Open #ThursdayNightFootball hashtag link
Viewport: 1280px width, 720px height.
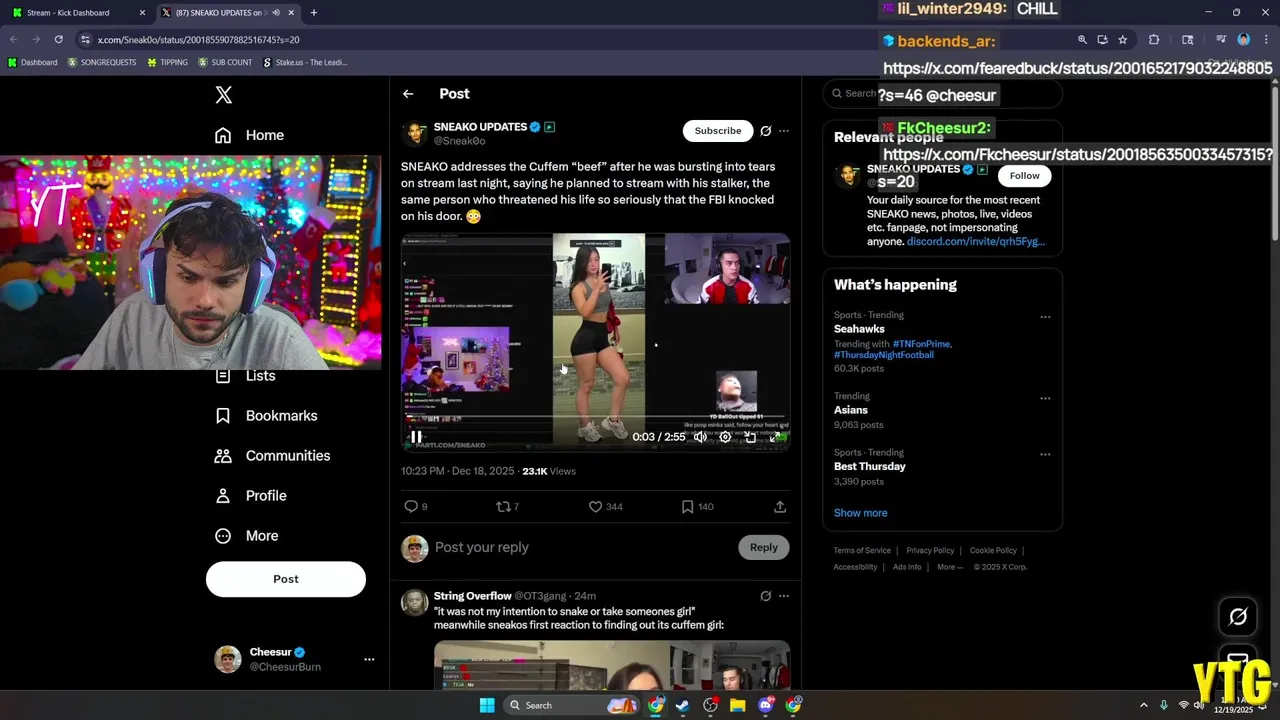click(884, 355)
